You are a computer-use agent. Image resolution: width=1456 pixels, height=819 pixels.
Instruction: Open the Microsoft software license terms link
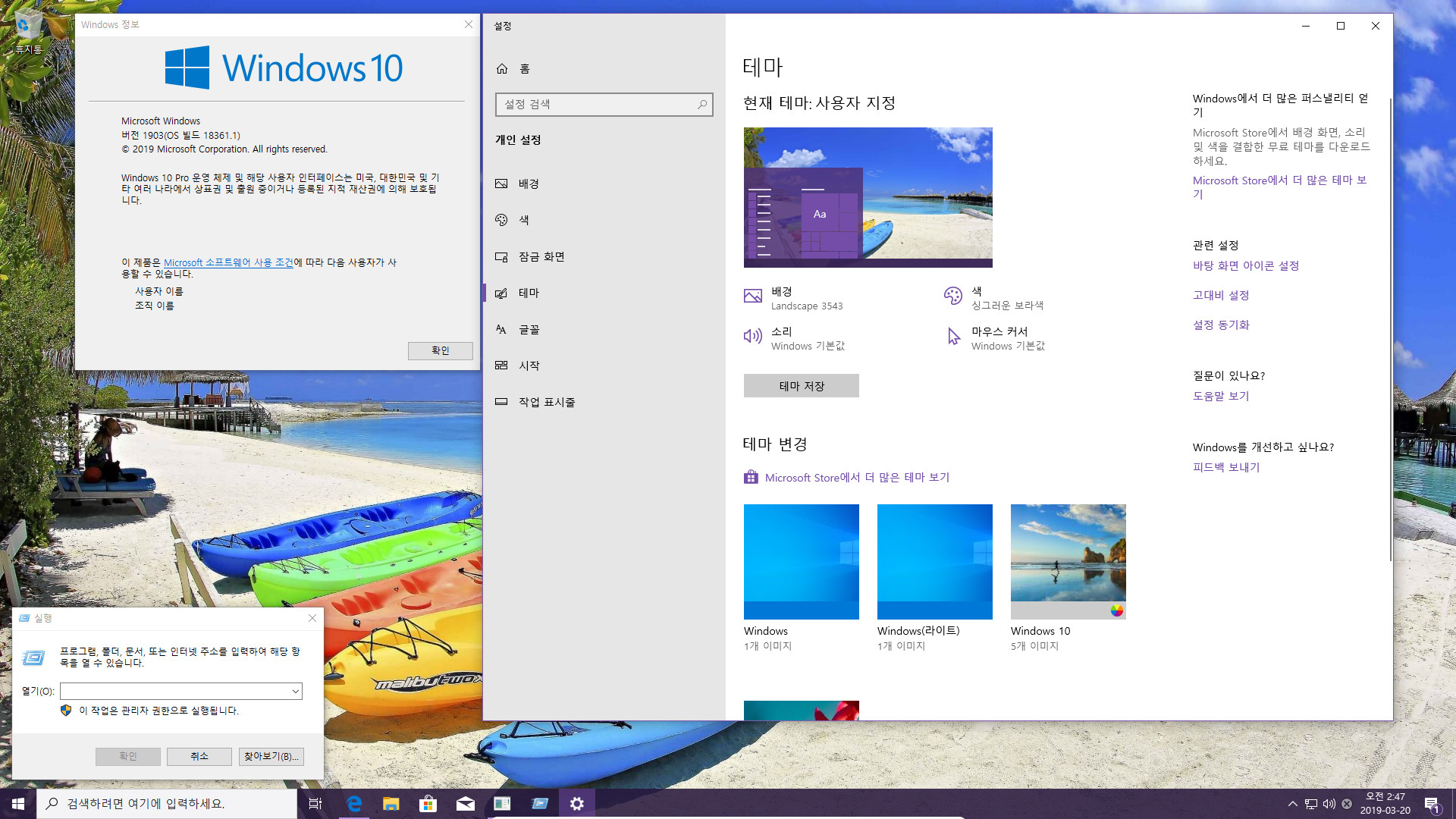228,262
